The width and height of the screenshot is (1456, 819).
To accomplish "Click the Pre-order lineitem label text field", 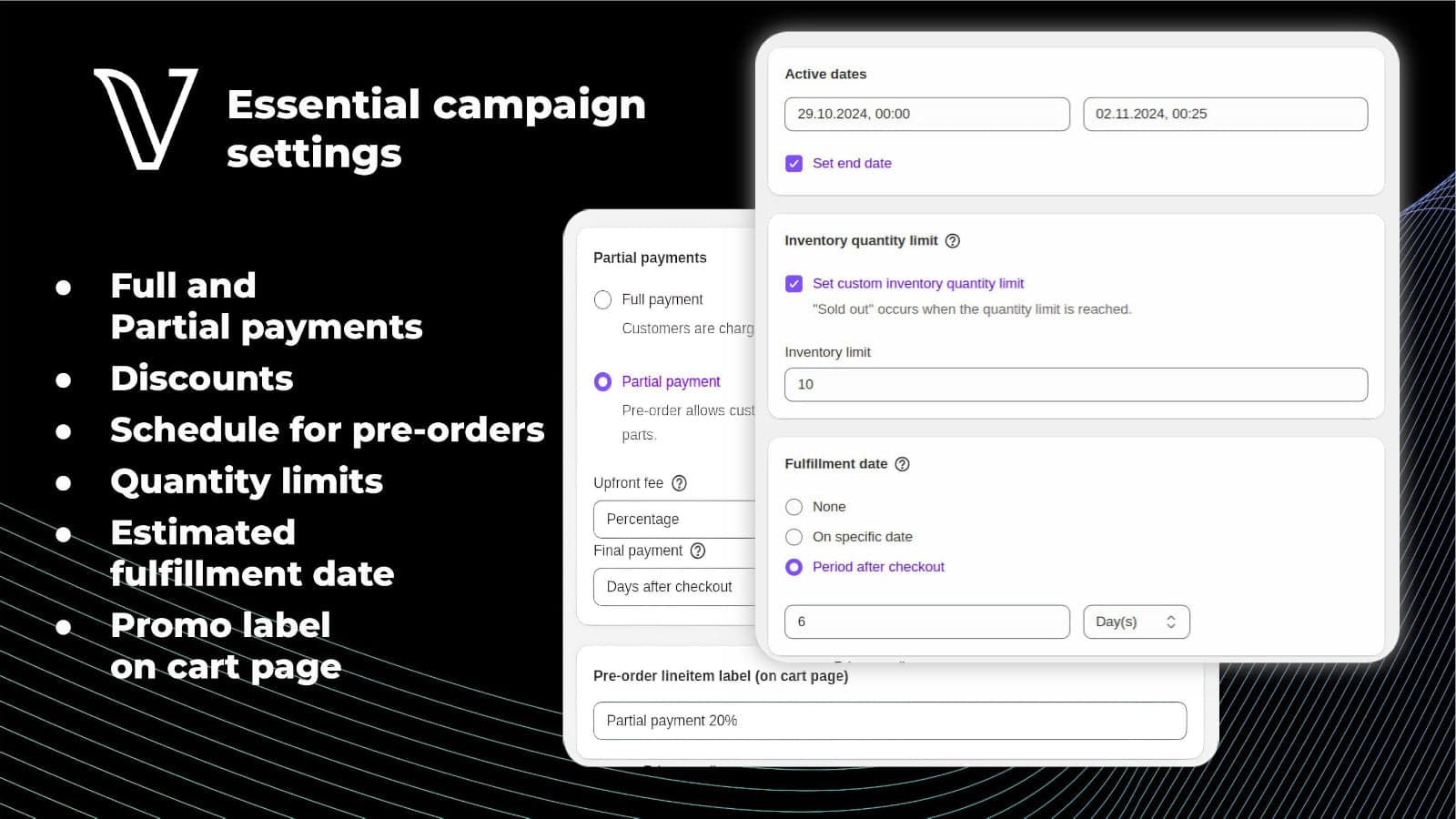I will [x=889, y=721].
